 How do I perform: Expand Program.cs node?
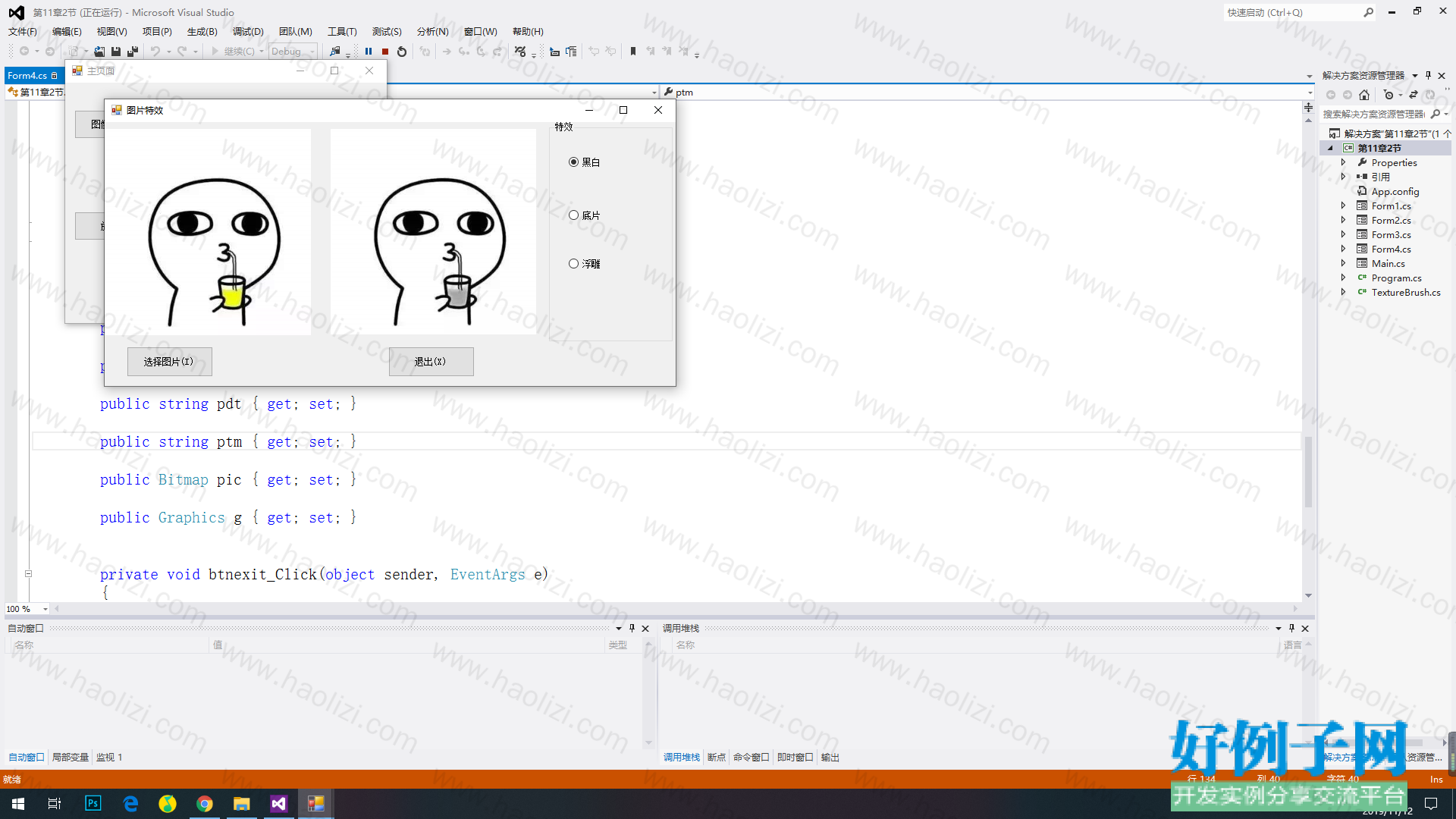tap(1343, 278)
